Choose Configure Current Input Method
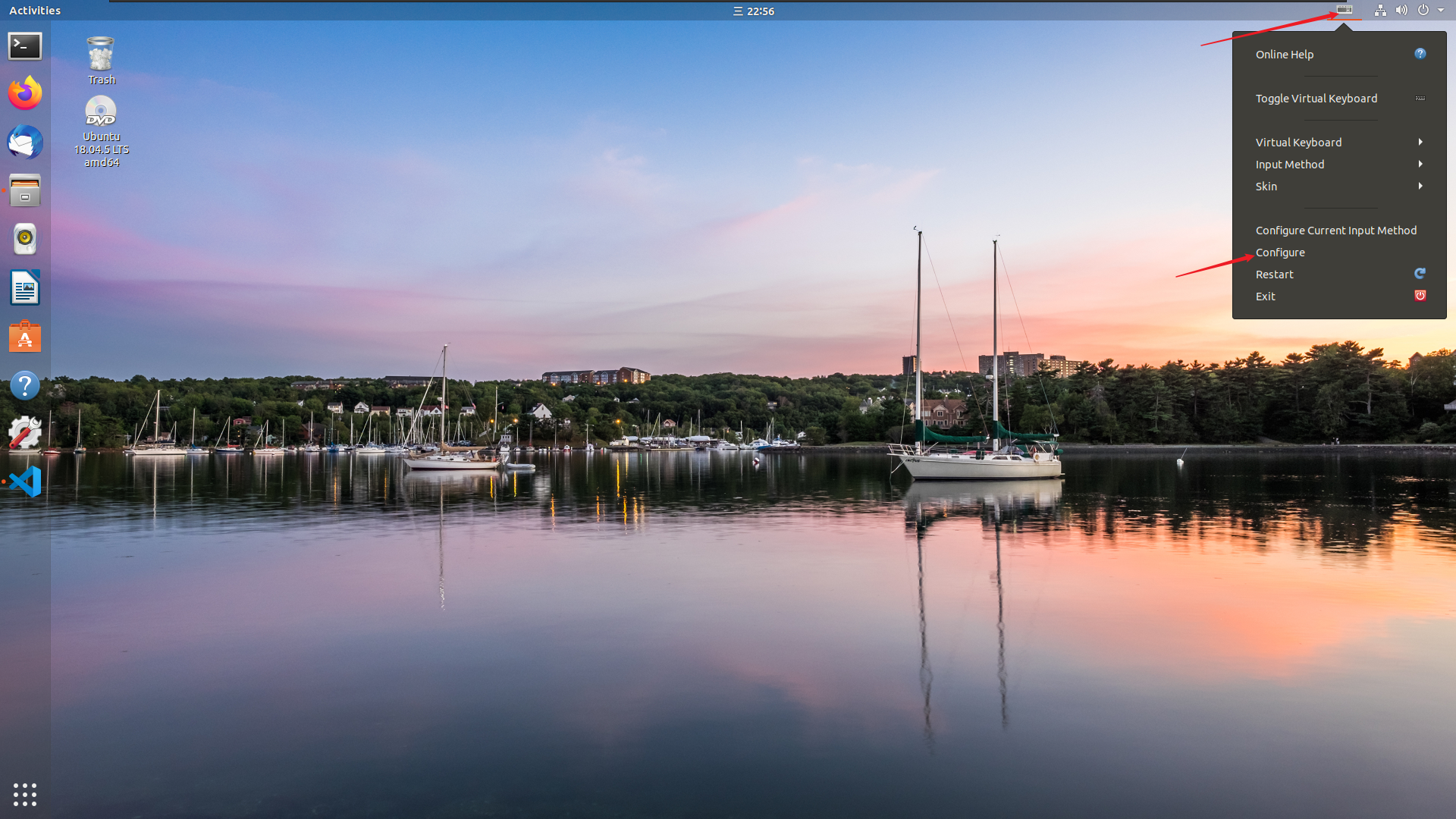This screenshot has width=1456, height=819. pos(1335,231)
